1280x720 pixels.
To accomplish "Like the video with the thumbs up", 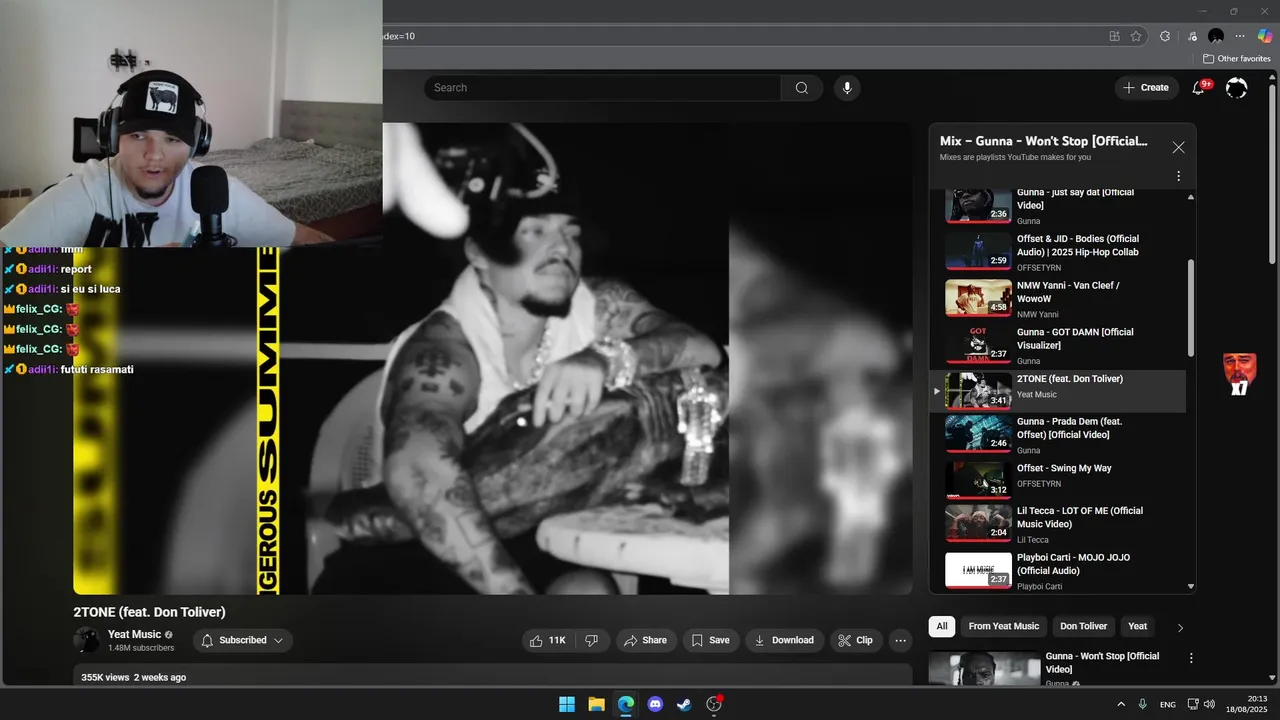I will pos(549,640).
